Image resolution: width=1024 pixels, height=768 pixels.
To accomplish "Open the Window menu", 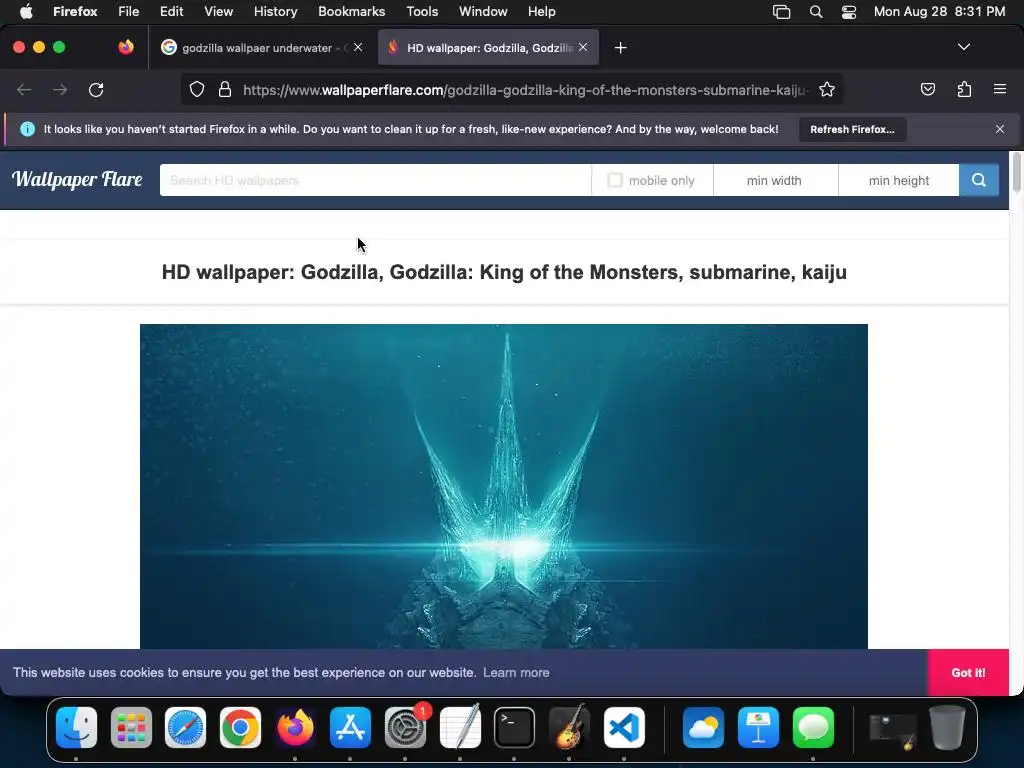I will (483, 11).
